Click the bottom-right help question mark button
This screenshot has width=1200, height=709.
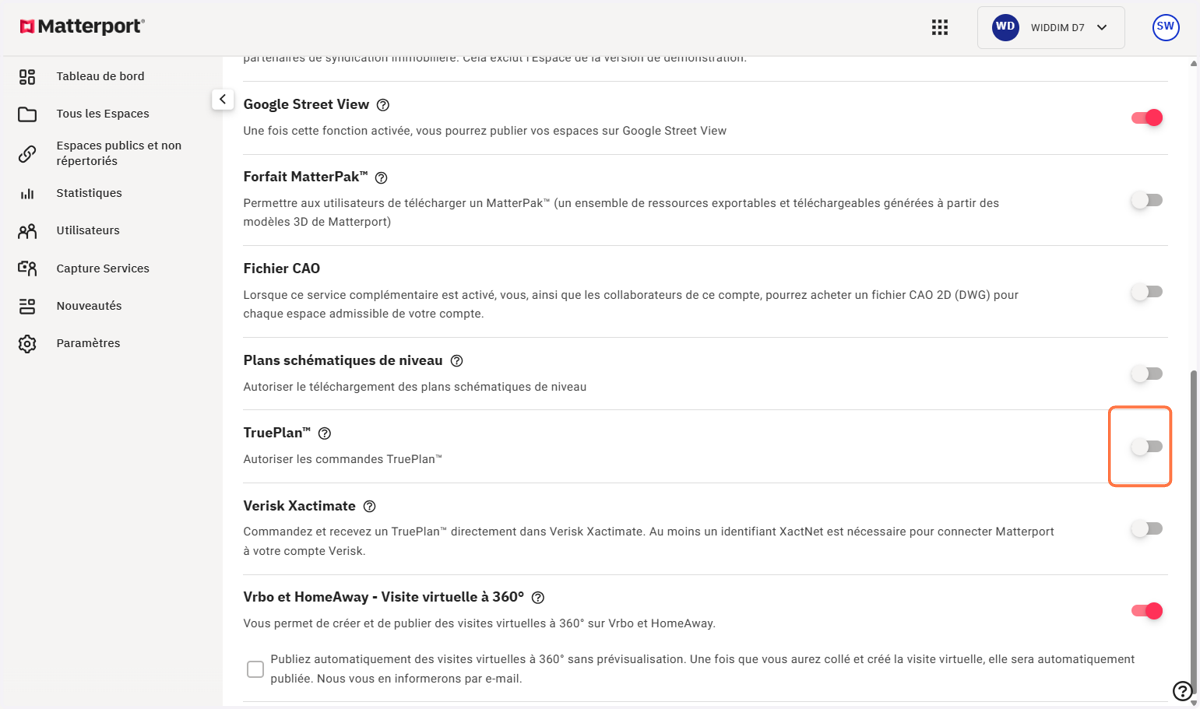click(1181, 691)
